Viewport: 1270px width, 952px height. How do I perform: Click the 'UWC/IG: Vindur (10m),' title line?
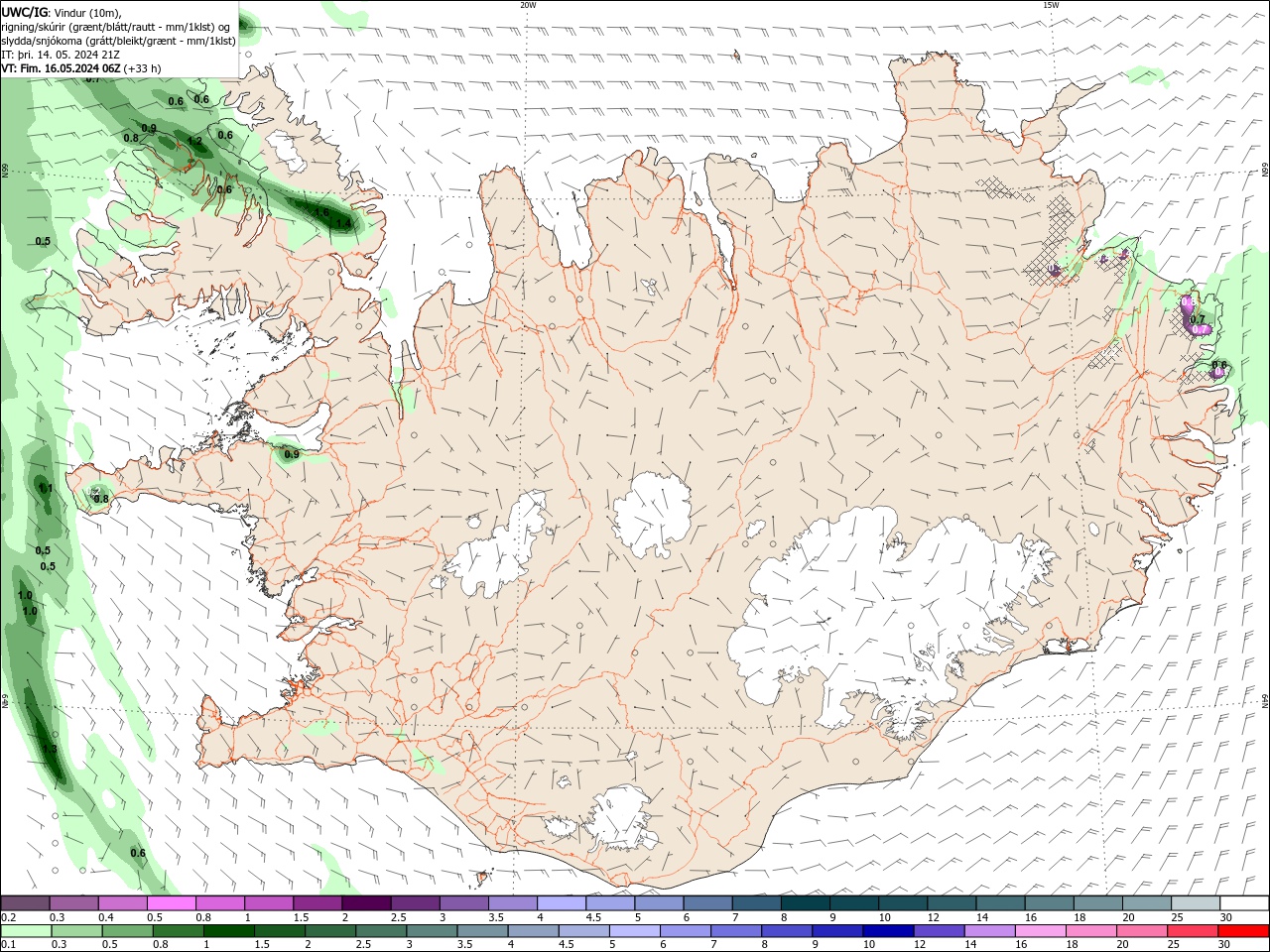[62, 12]
